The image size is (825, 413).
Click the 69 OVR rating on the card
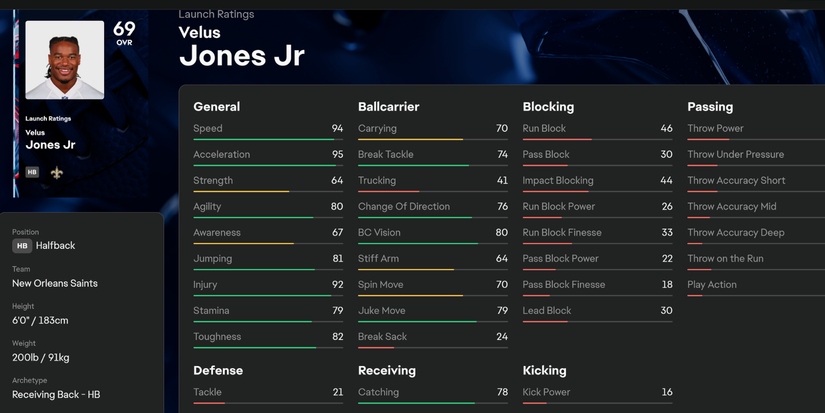click(124, 33)
